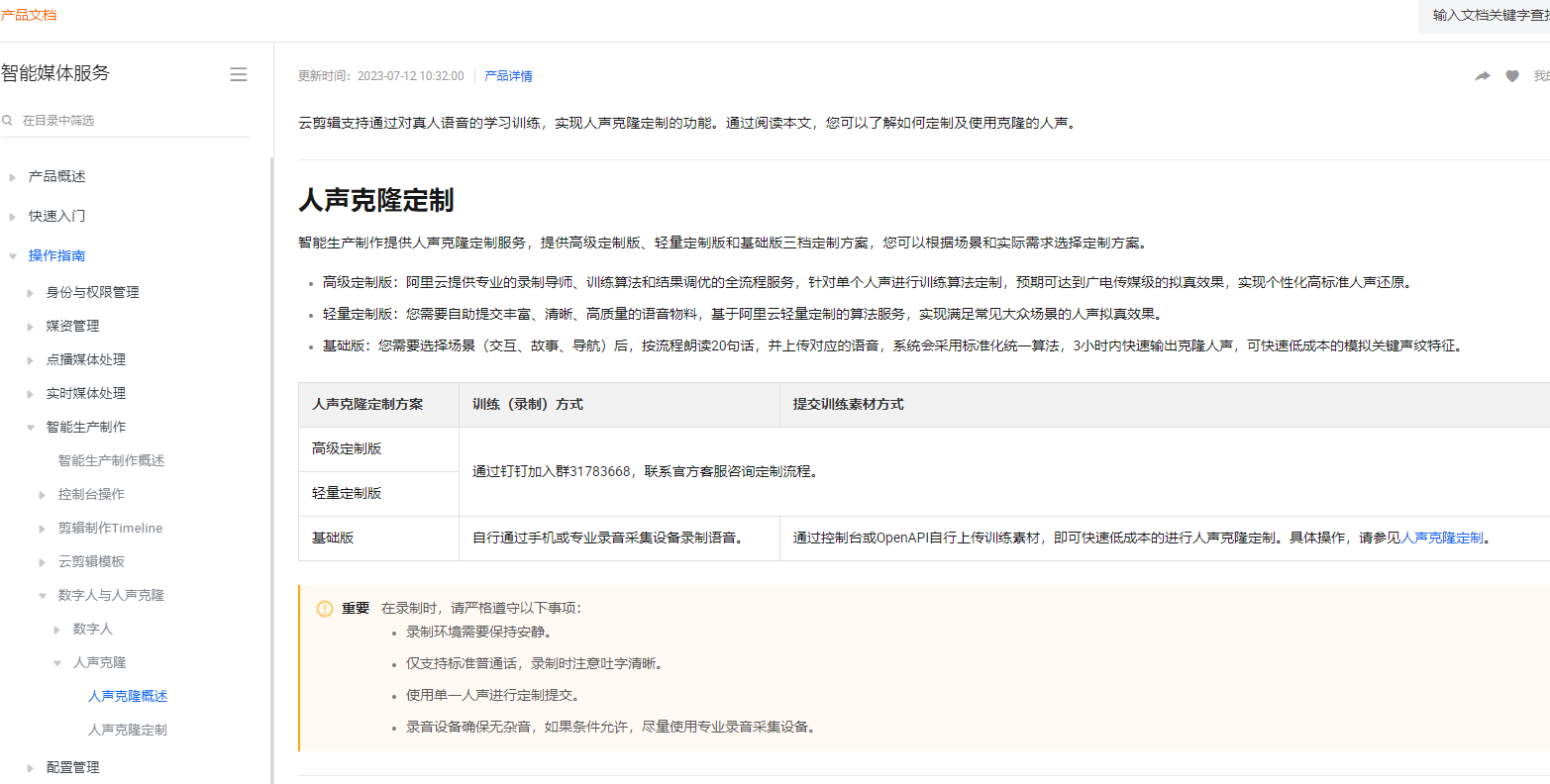1550x784 pixels.
Task: Collapse the 操作指南 arrow
Action: tap(13, 256)
